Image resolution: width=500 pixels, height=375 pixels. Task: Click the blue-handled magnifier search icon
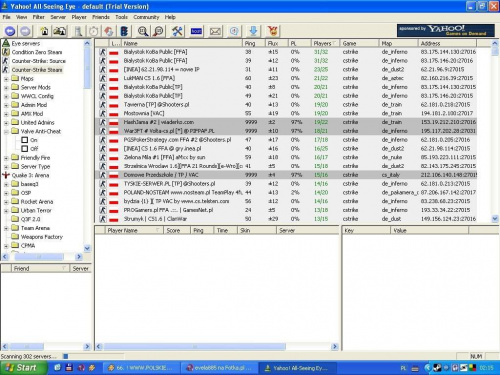tap(143, 31)
